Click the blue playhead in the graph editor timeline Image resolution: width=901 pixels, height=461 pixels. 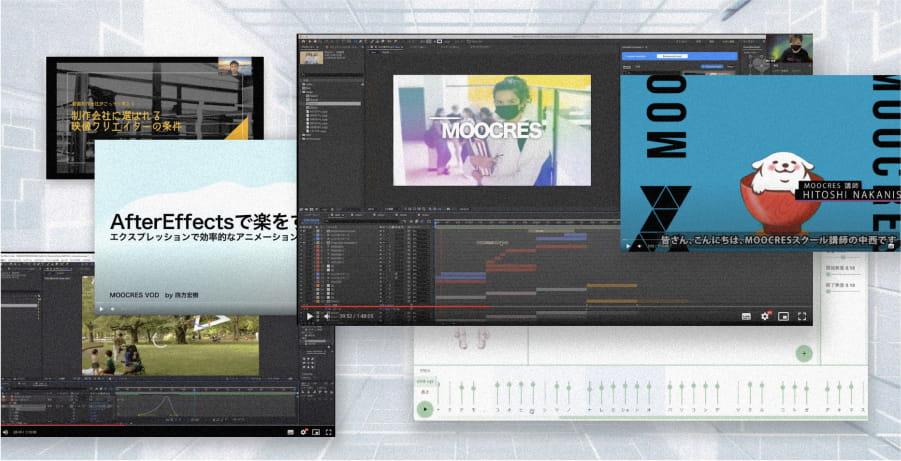tap(195, 390)
